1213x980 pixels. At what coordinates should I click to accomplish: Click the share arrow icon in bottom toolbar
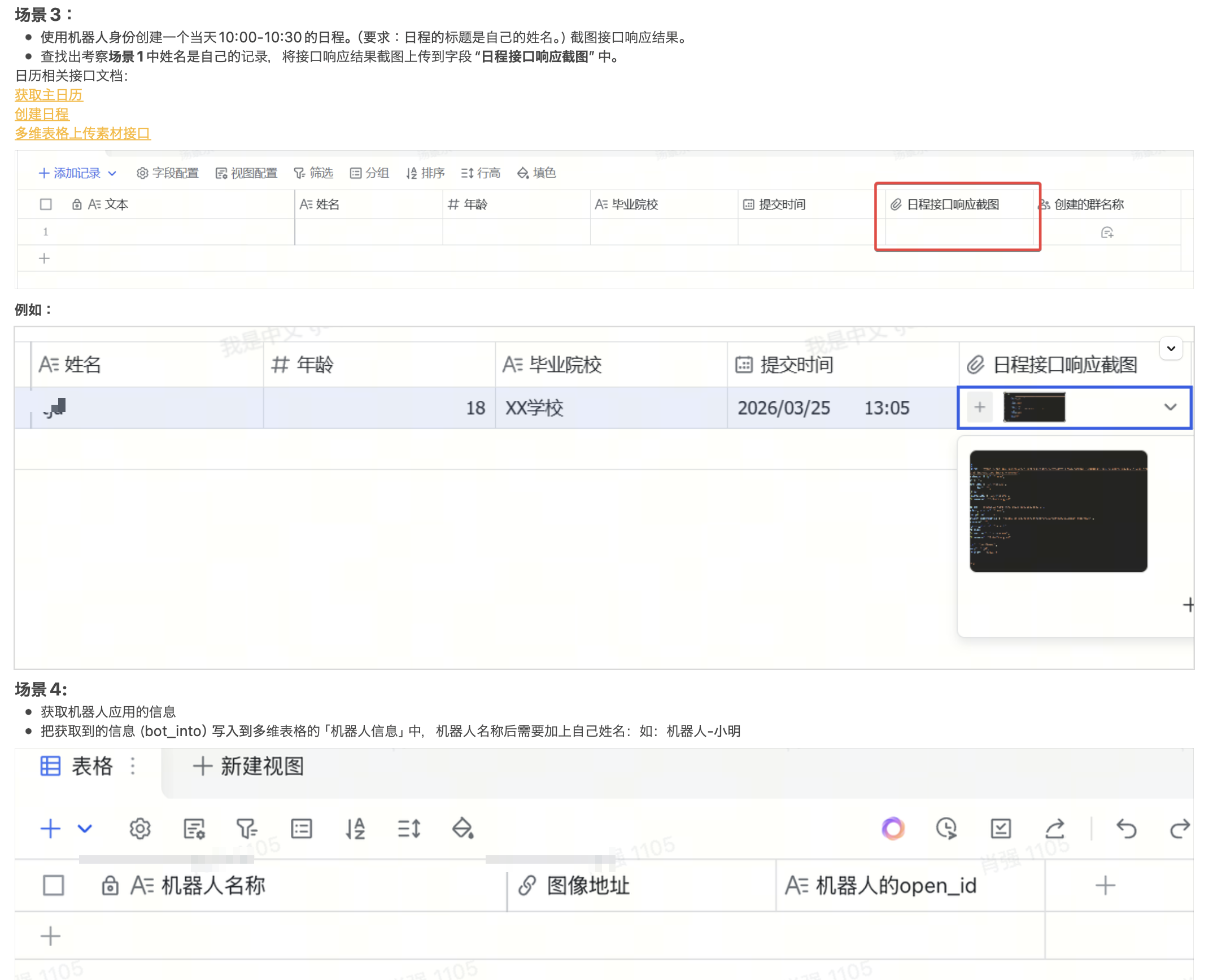(1054, 829)
